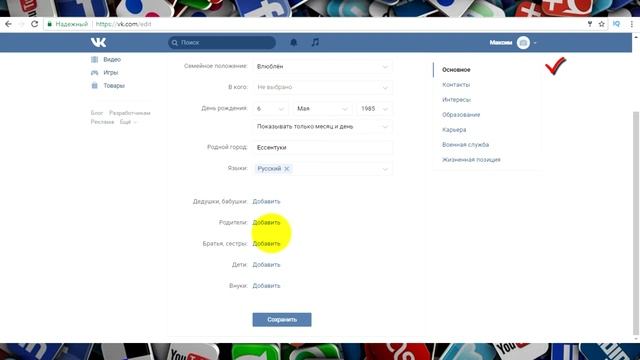Click the Сохранить save button

(x=282, y=320)
